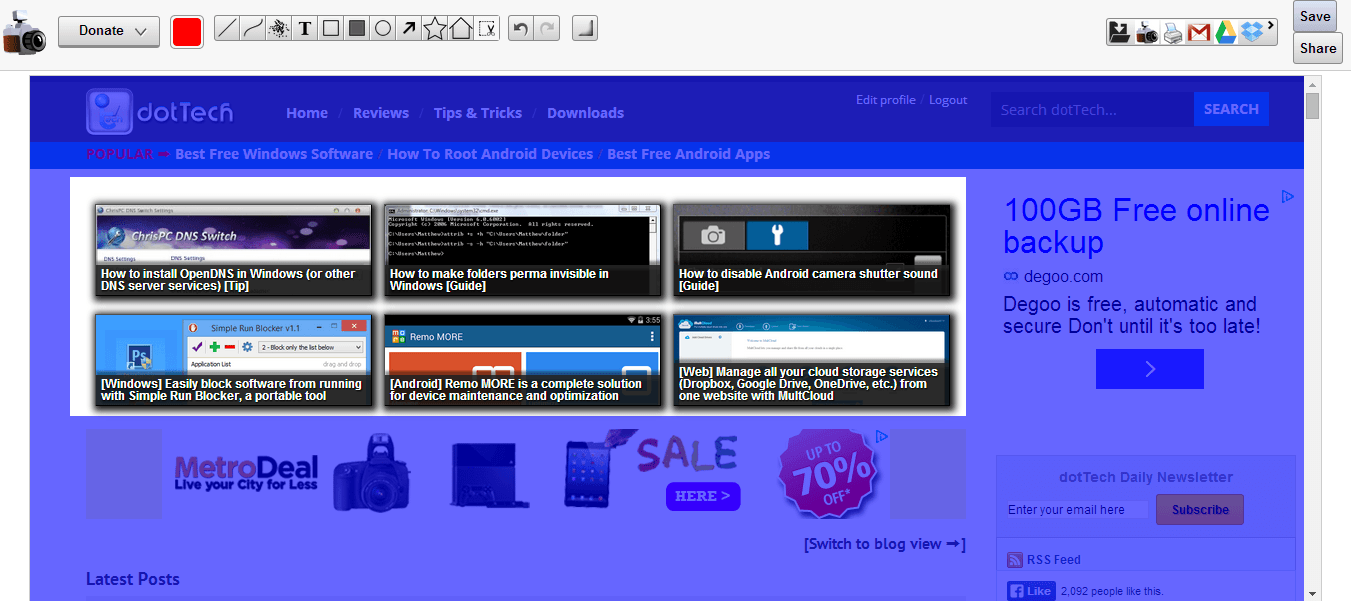Select the arrow drawing tool
The width and height of the screenshot is (1357, 601).
[408, 30]
